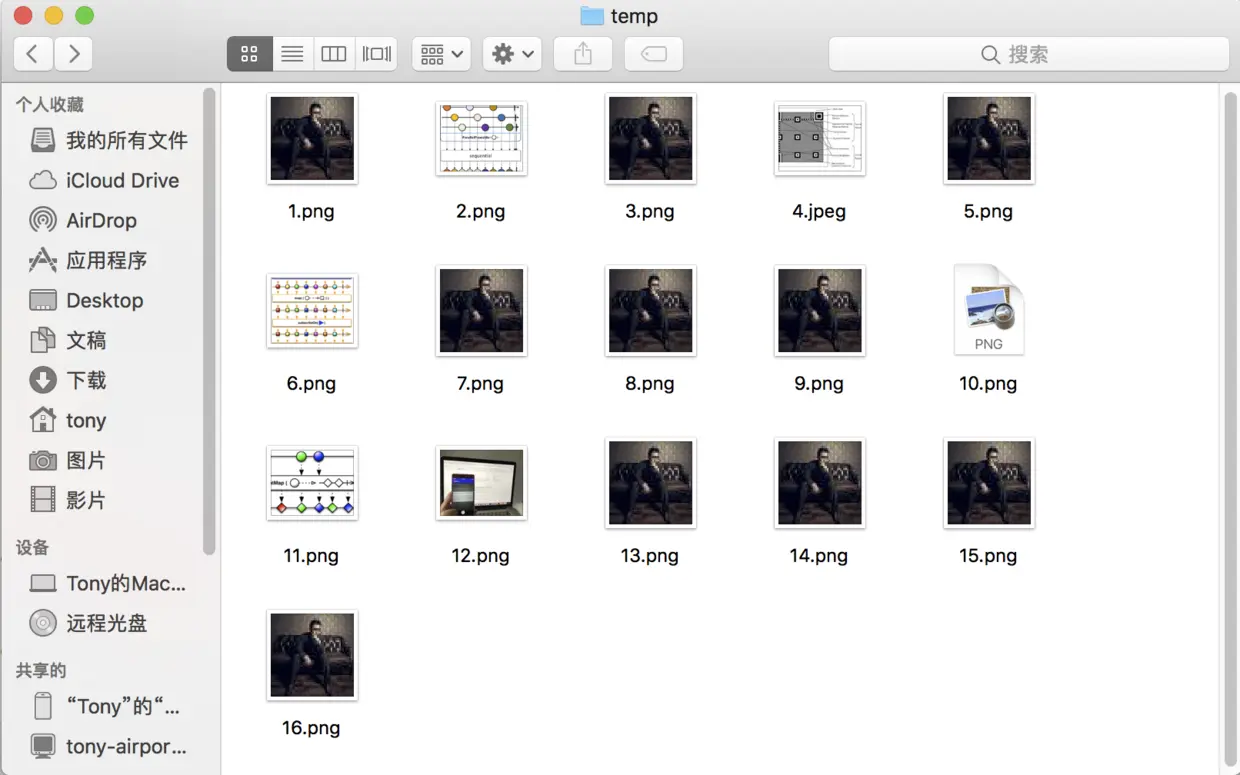The image size is (1240, 775).
Task: Select the 15.png thumbnail
Action: tap(988, 483)
